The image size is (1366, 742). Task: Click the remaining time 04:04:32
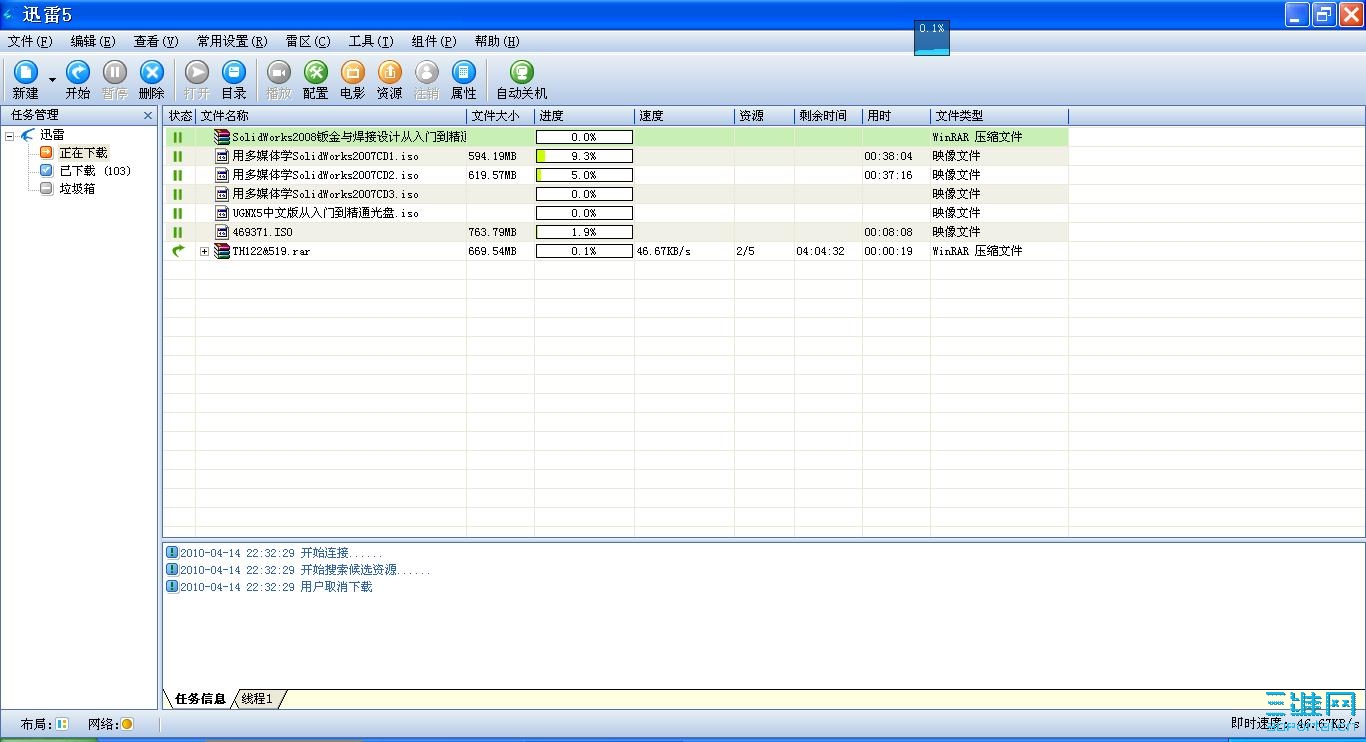point(820,251)
